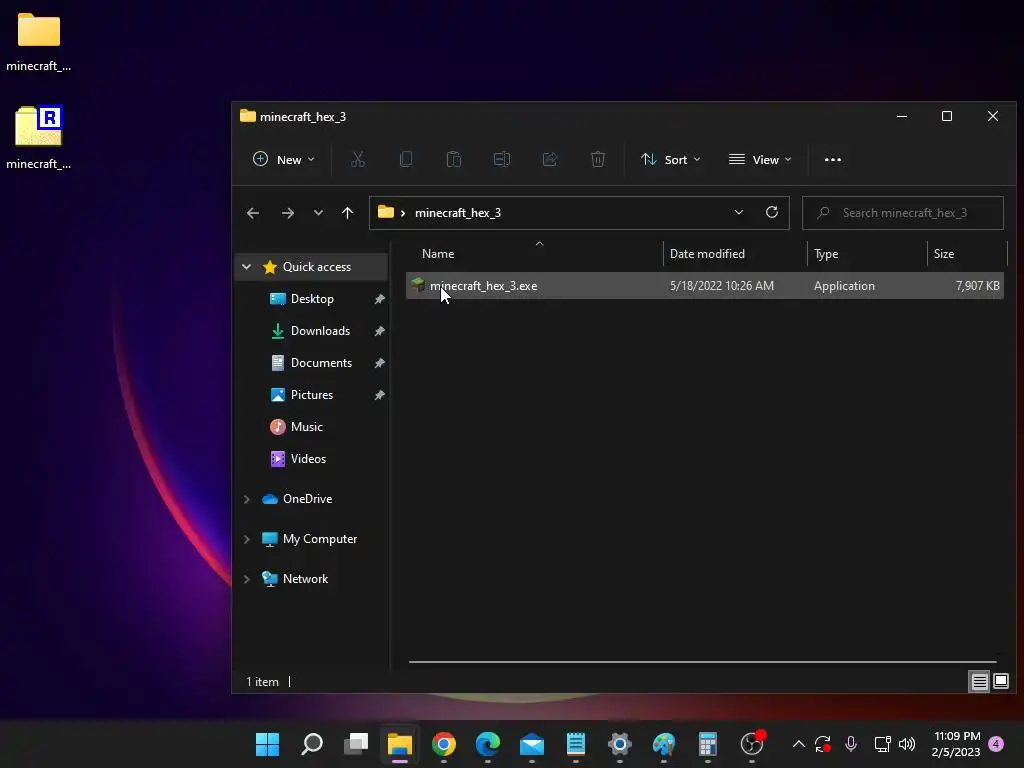Select Network in navigation pane

[305, 579]
